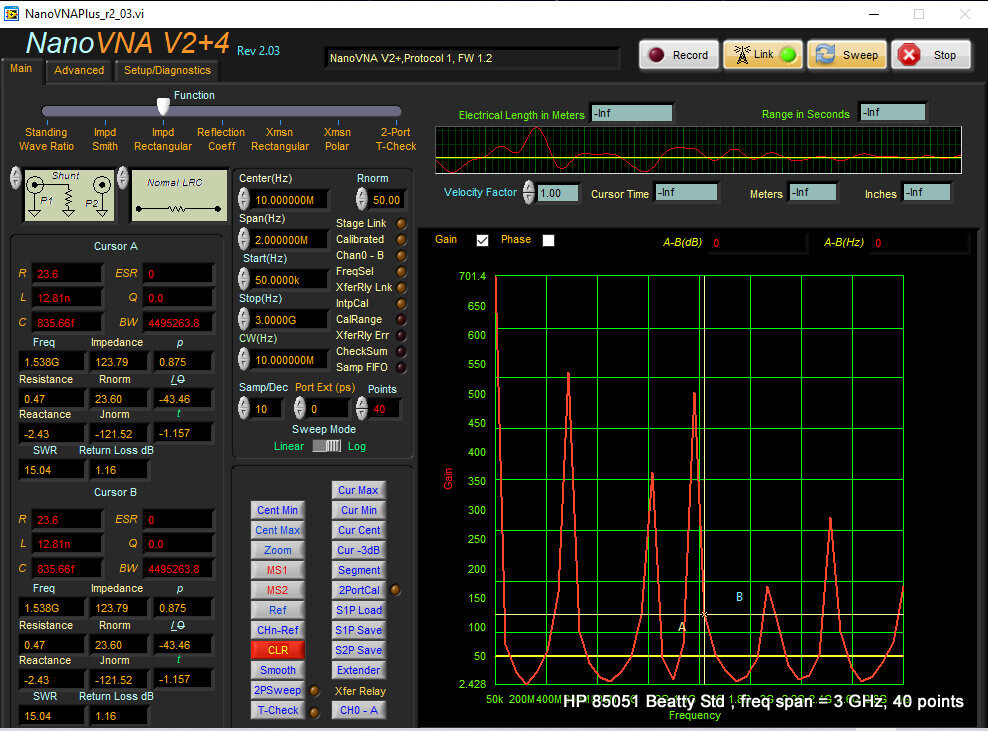Image resolution: width=988 pixels, height=731 pixels.
Task: Select Standing Wave Ratio on Function slider
Action: pos(46,139)
